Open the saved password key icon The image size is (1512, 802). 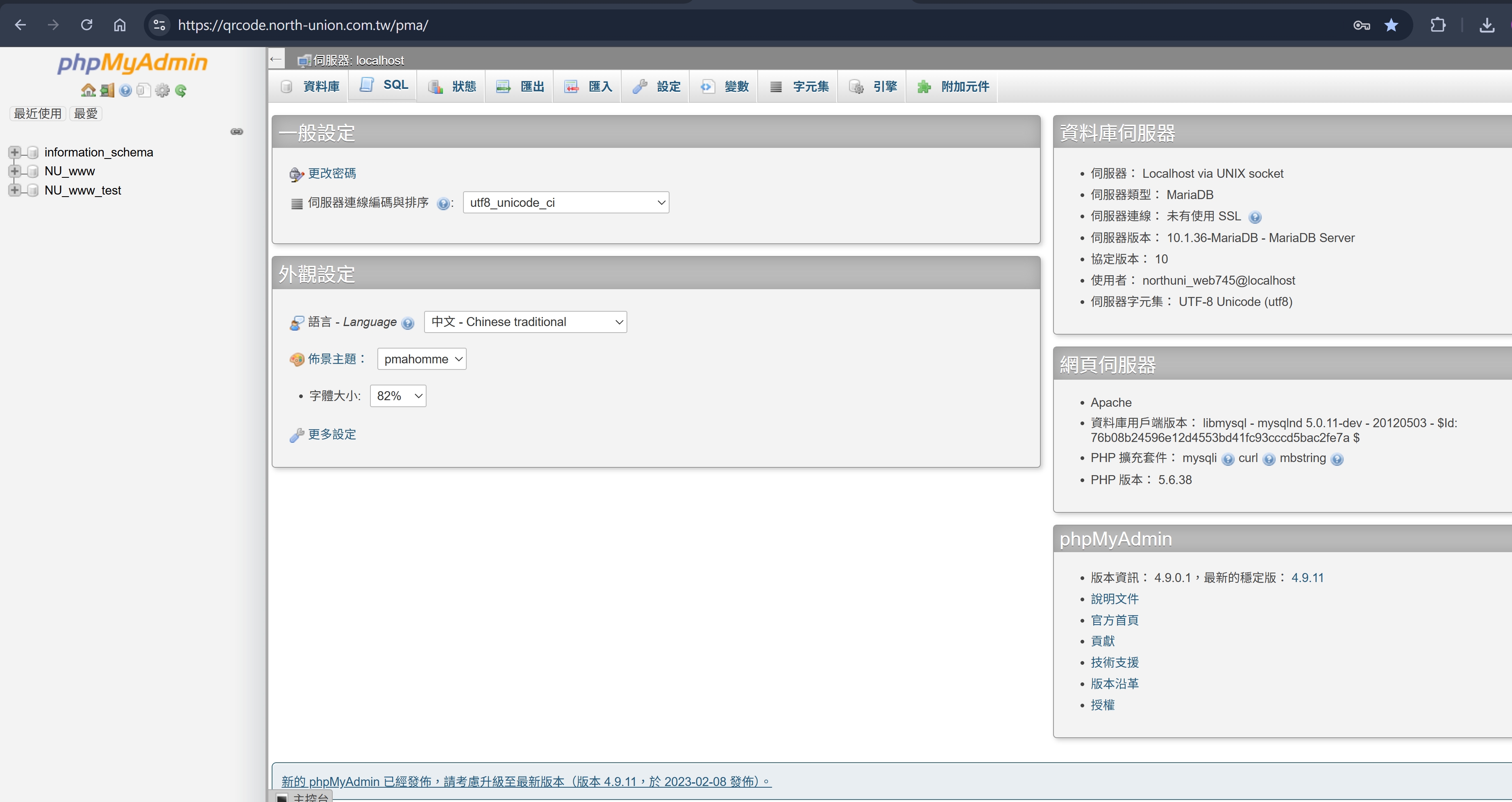coord(1362,25)
